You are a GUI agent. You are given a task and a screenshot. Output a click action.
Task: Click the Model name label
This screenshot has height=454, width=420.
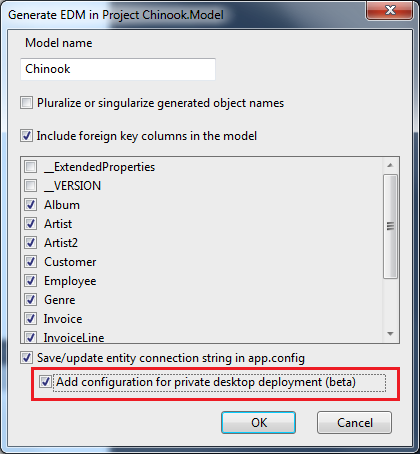59,43
